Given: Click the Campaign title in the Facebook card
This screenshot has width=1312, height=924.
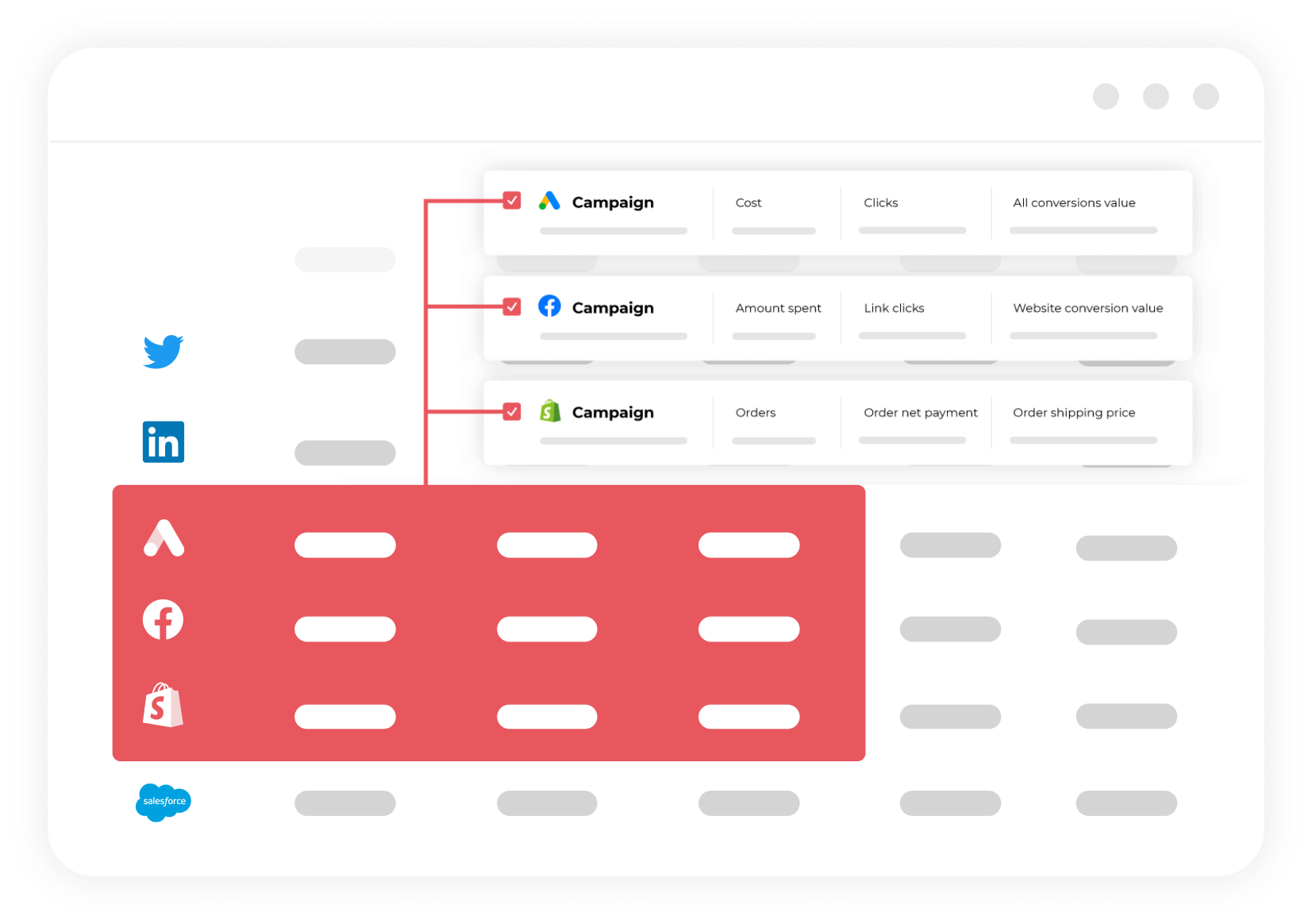Looking at the screenshot, I should [x=613, y=308].
